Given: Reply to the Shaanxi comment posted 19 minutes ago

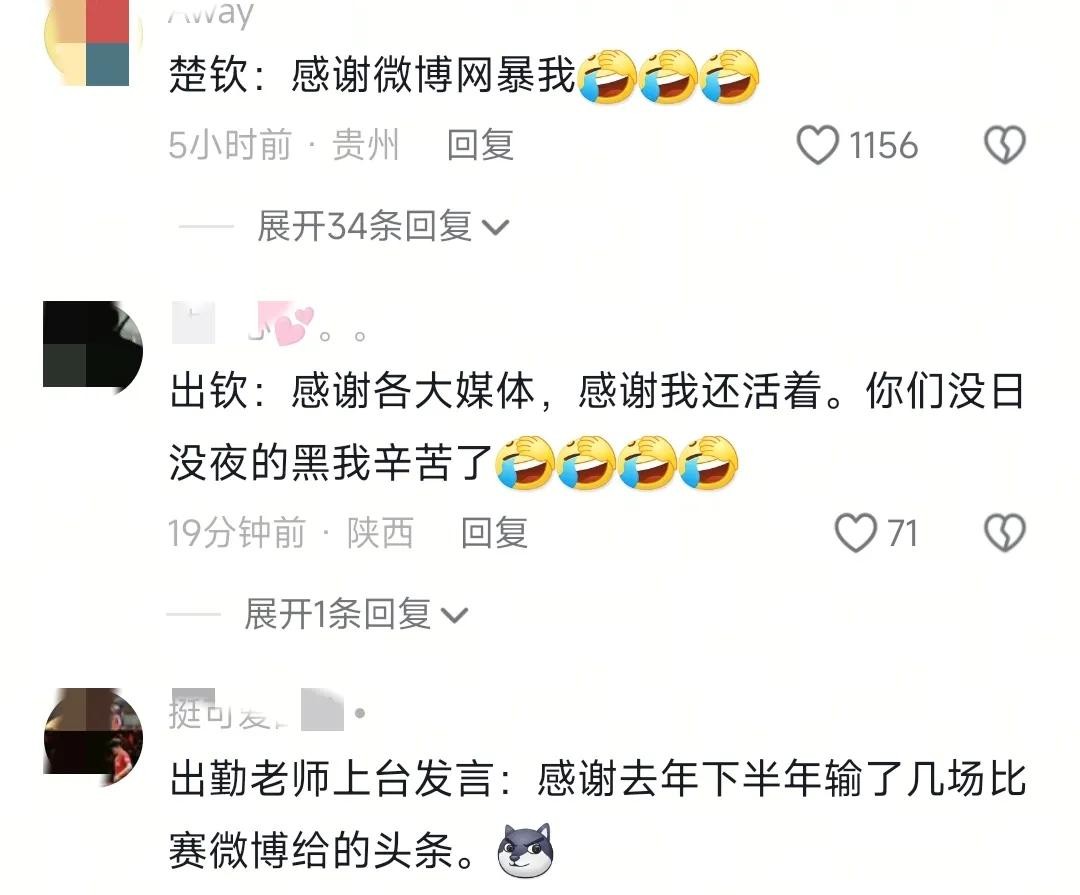Looking at the screenshot, I should [x=495, y=533].
